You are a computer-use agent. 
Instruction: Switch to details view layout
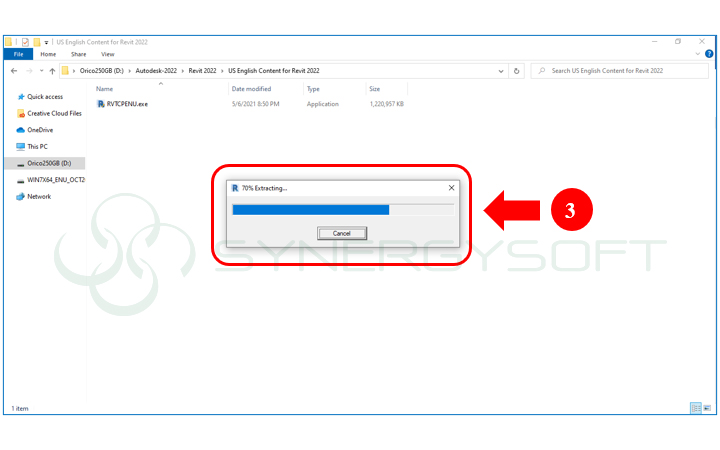coord(696,408)
